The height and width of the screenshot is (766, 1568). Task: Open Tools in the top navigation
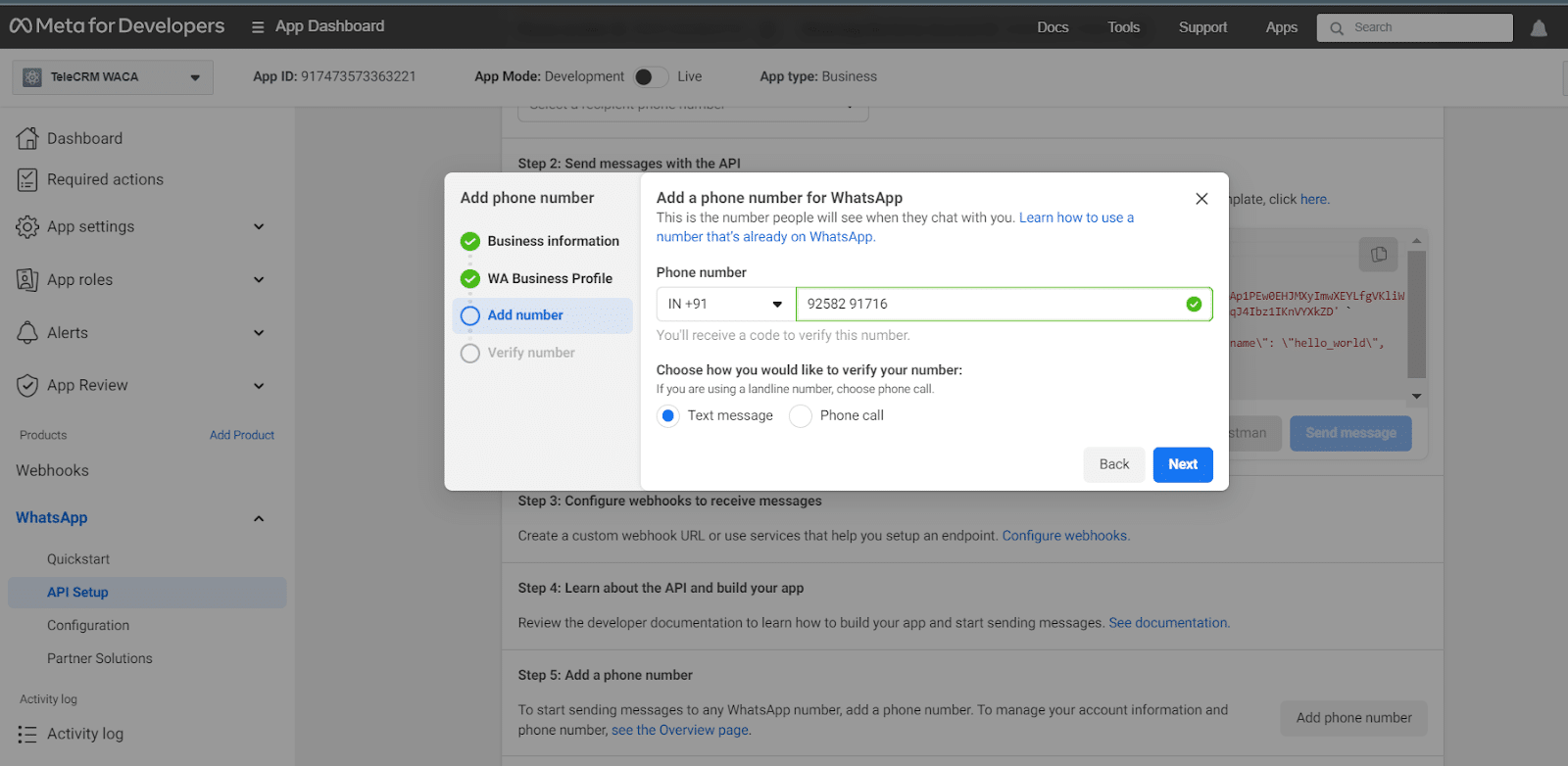1124,27
